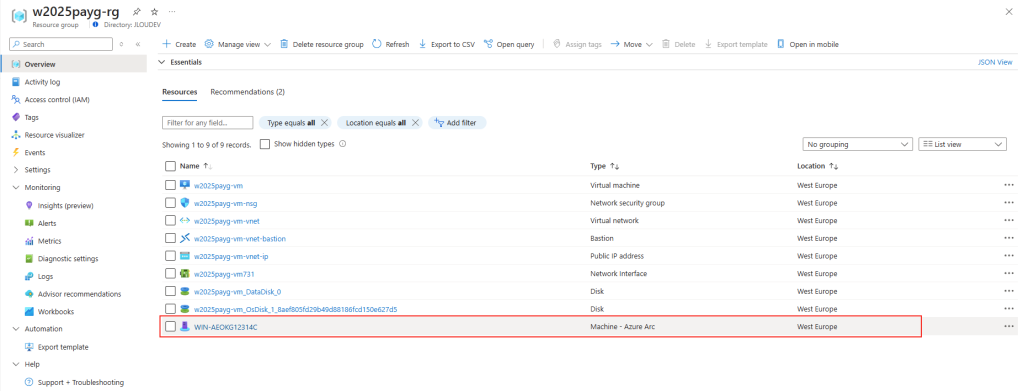Remove the Location equals all filter
This screenshot has width=1024, height=391.
[x=415, y=123]
